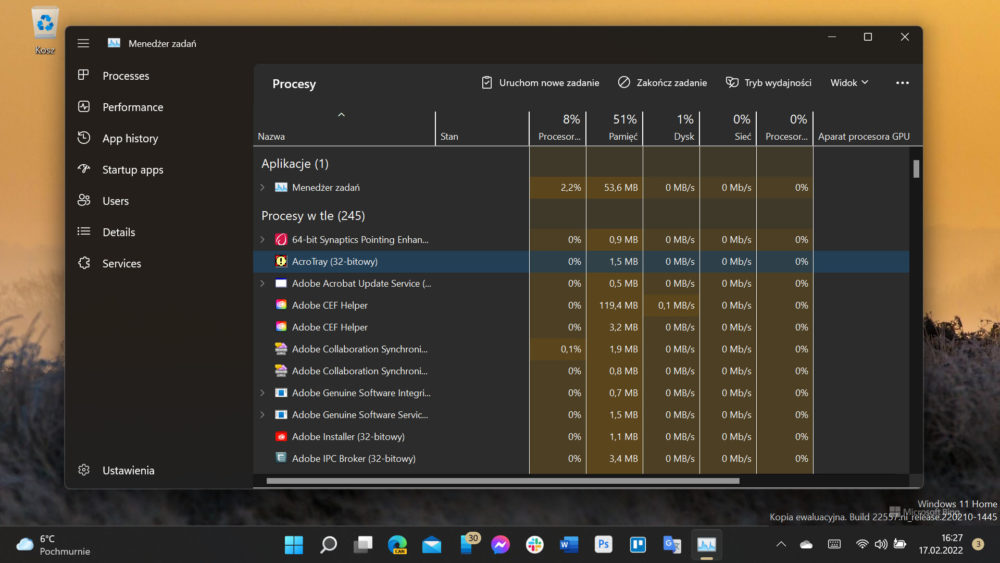Sort by Dysk column header

671,128
